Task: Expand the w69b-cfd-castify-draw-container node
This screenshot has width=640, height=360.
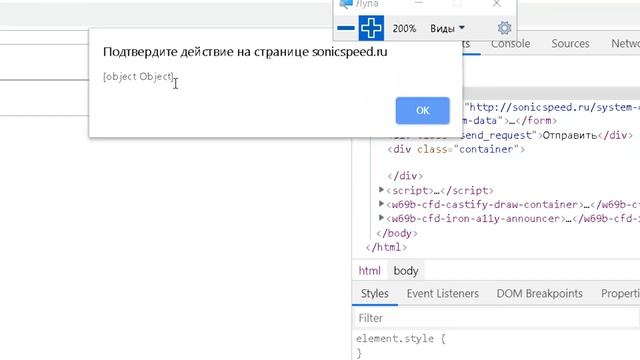Action: pos(381,204)
